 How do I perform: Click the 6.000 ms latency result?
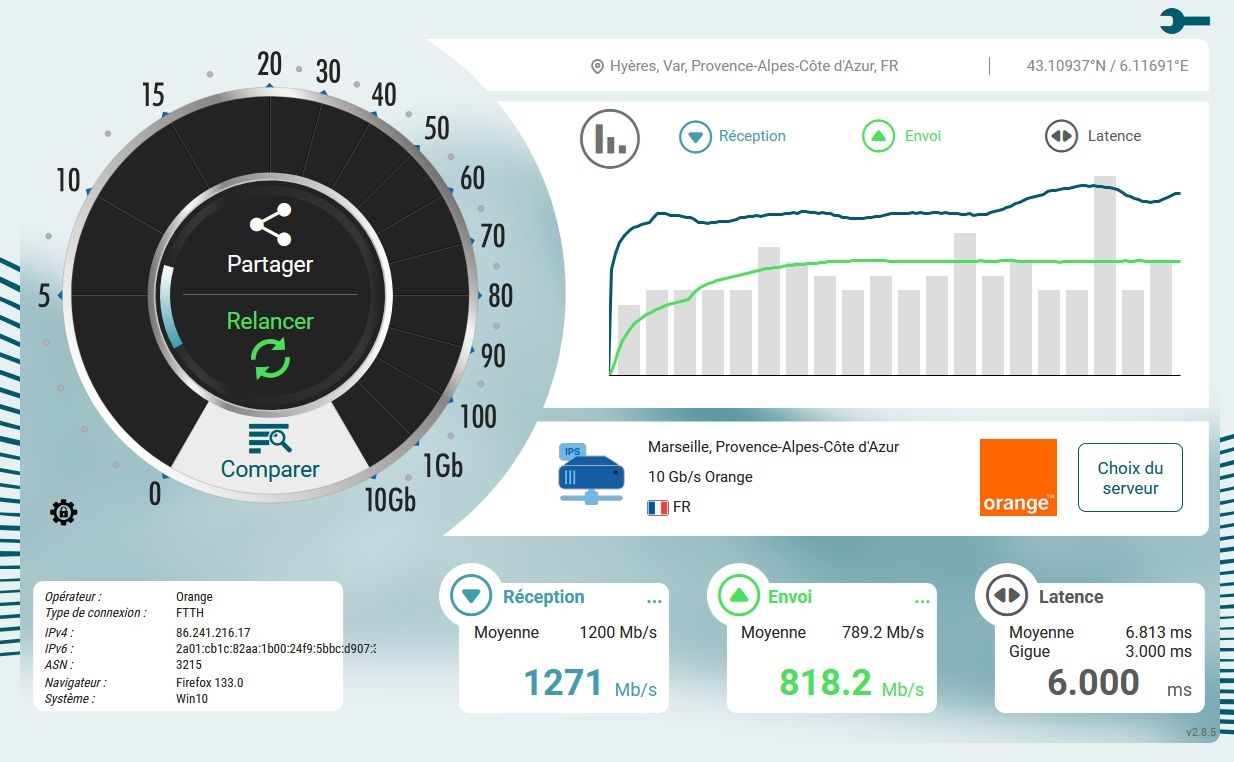coord(1120,684)
